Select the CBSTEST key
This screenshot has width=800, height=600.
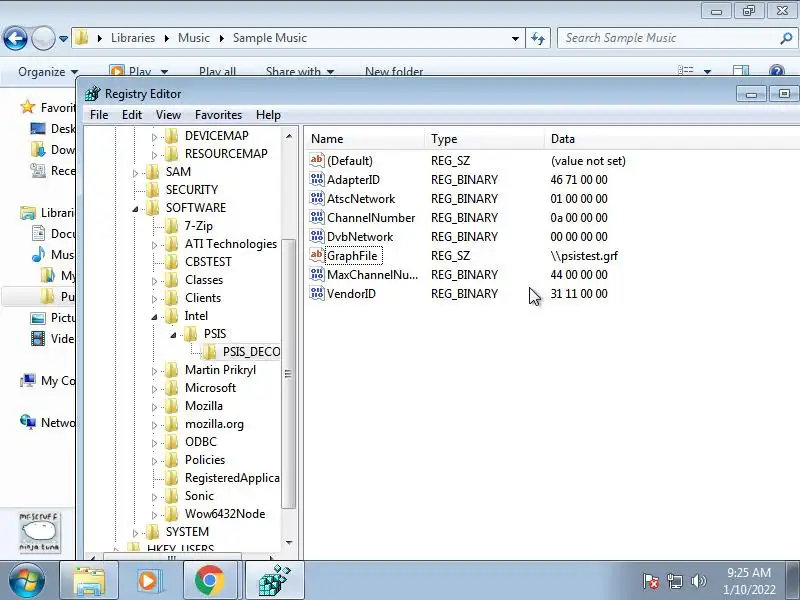point(208,262)
